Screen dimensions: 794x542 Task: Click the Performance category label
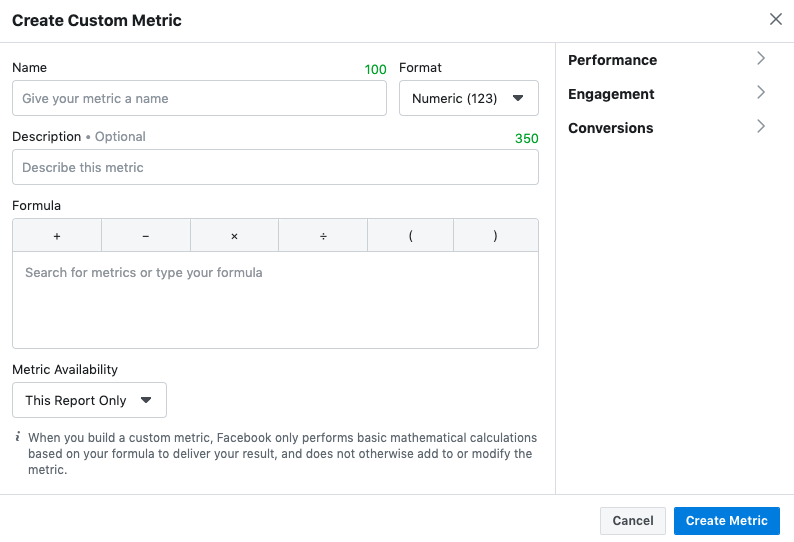click(x=612, y=60)
